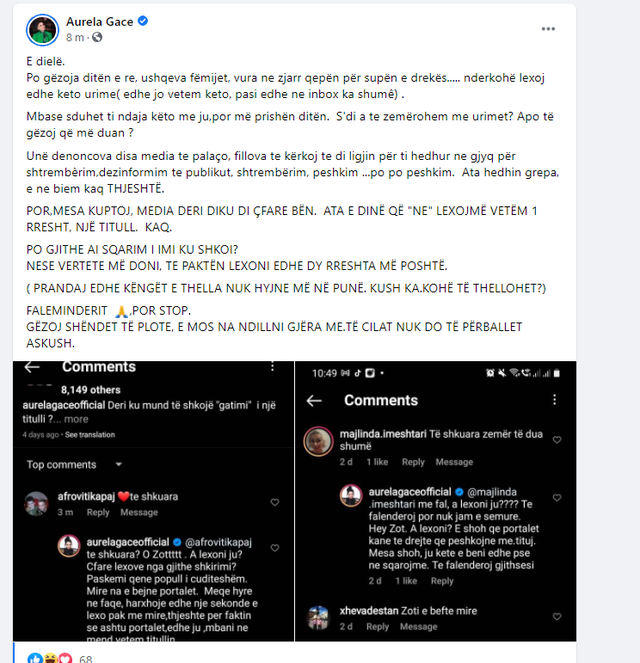Like xhevadestan's comment with the heart

point(557,616)
